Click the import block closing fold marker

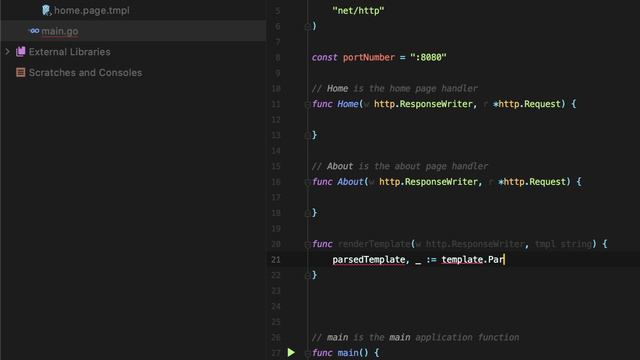307,27
